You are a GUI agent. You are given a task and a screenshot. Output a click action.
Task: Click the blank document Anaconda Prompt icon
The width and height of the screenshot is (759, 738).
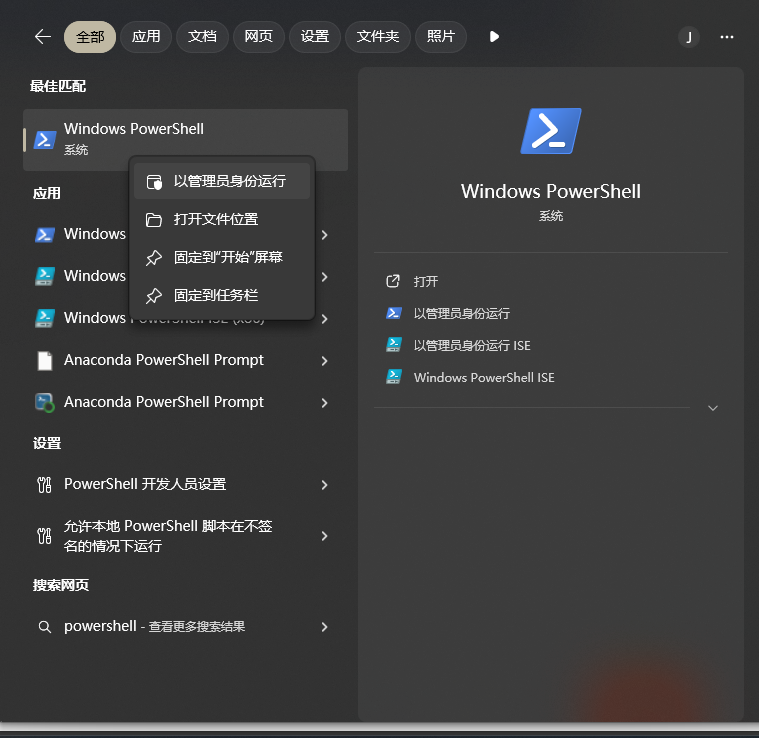pos(45,361)
